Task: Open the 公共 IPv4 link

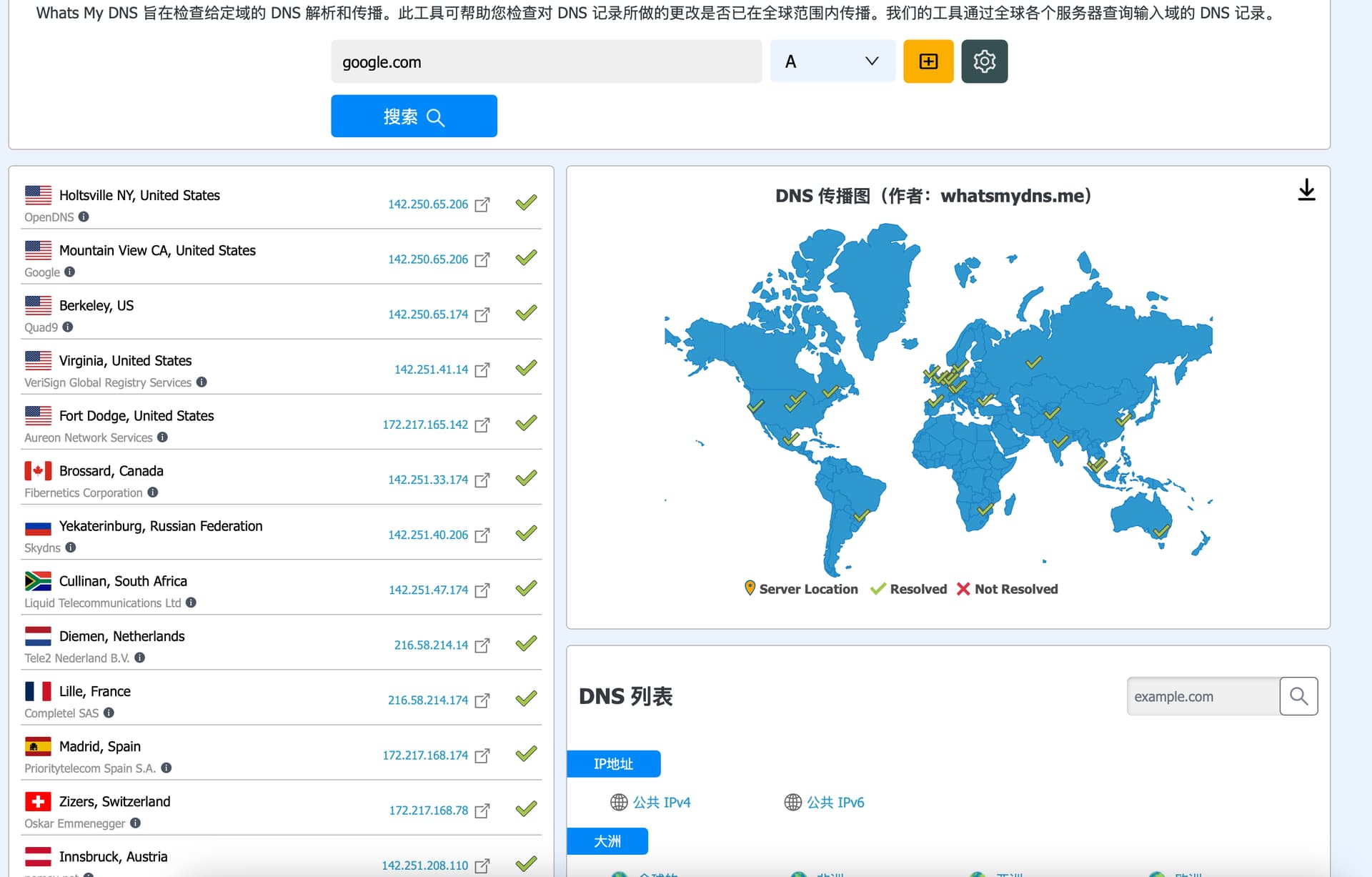Action: [x=650, y=802]
